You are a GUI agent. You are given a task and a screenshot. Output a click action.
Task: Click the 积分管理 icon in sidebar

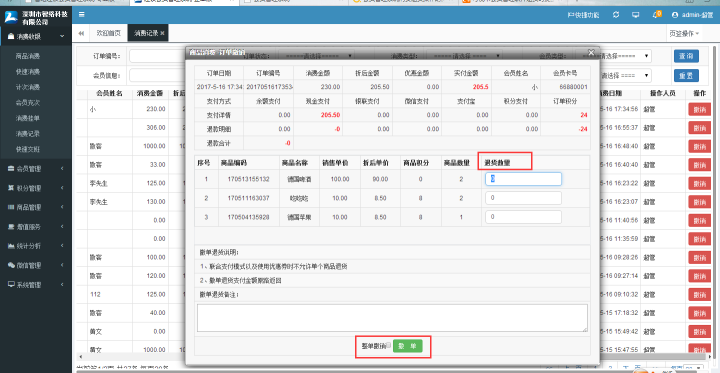(x=11, y=188)
